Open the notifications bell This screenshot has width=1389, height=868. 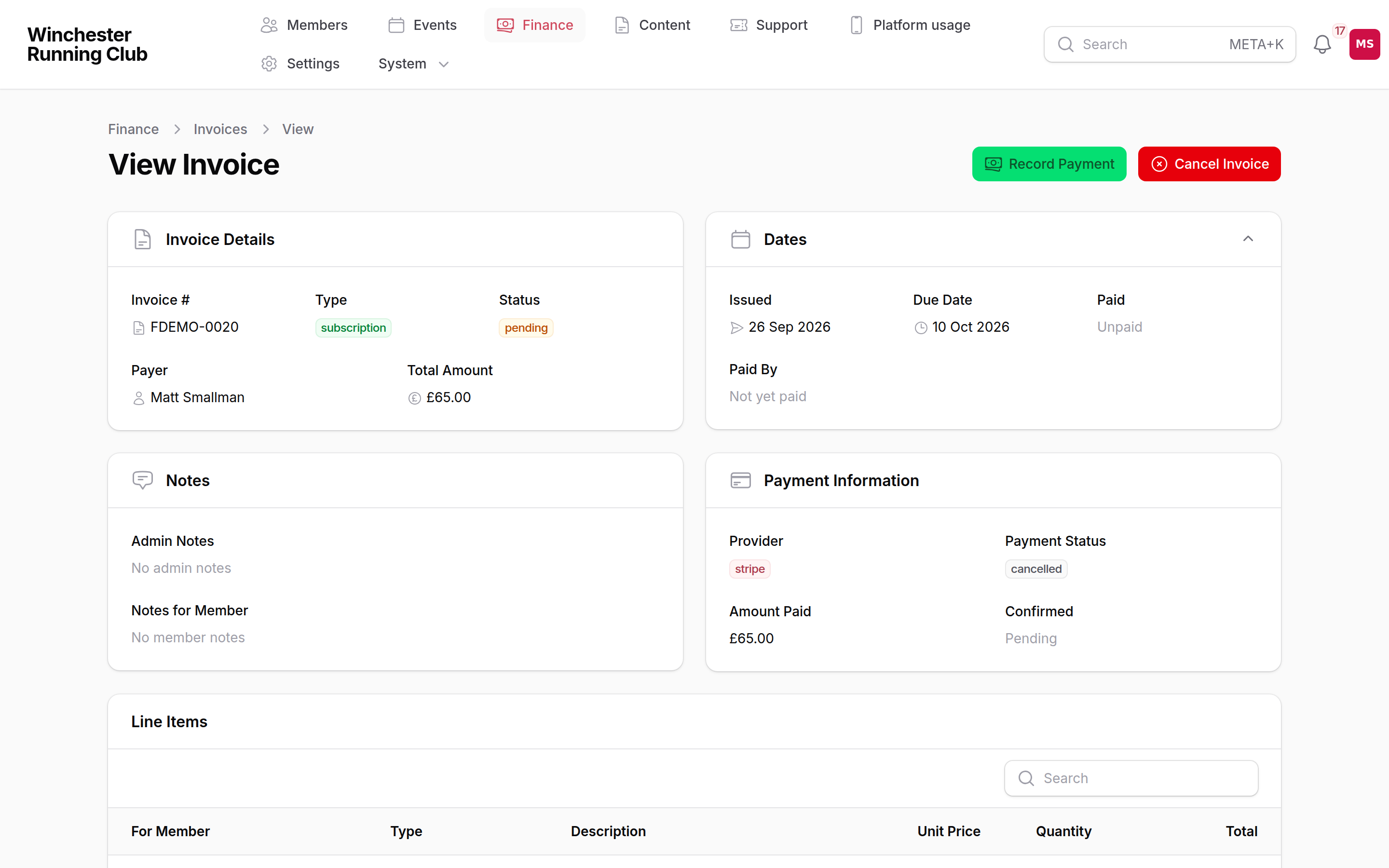pyautogui.click(x=1322, y=44)
